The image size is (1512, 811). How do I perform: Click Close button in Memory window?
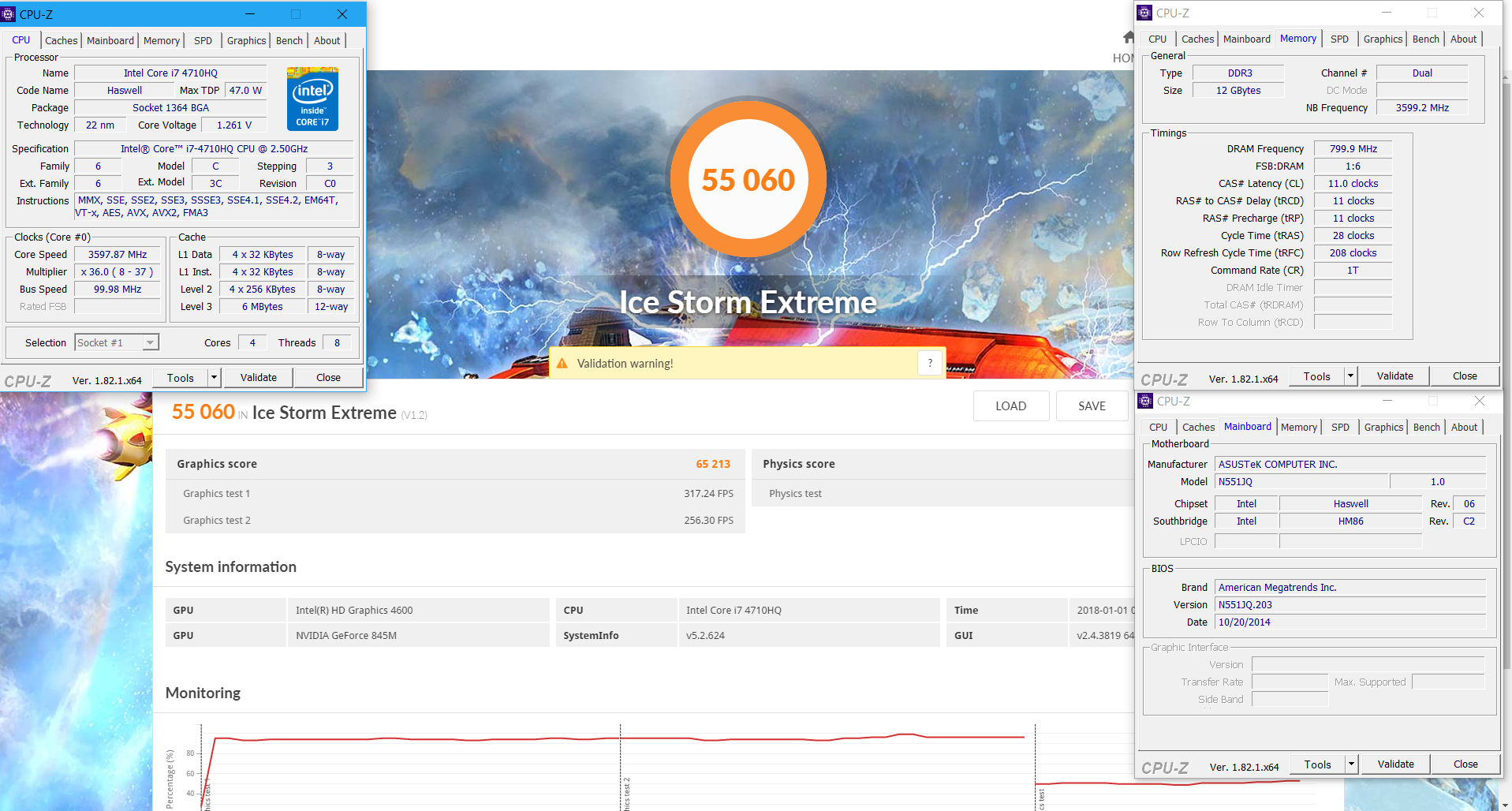click(x=1465, y=376)
